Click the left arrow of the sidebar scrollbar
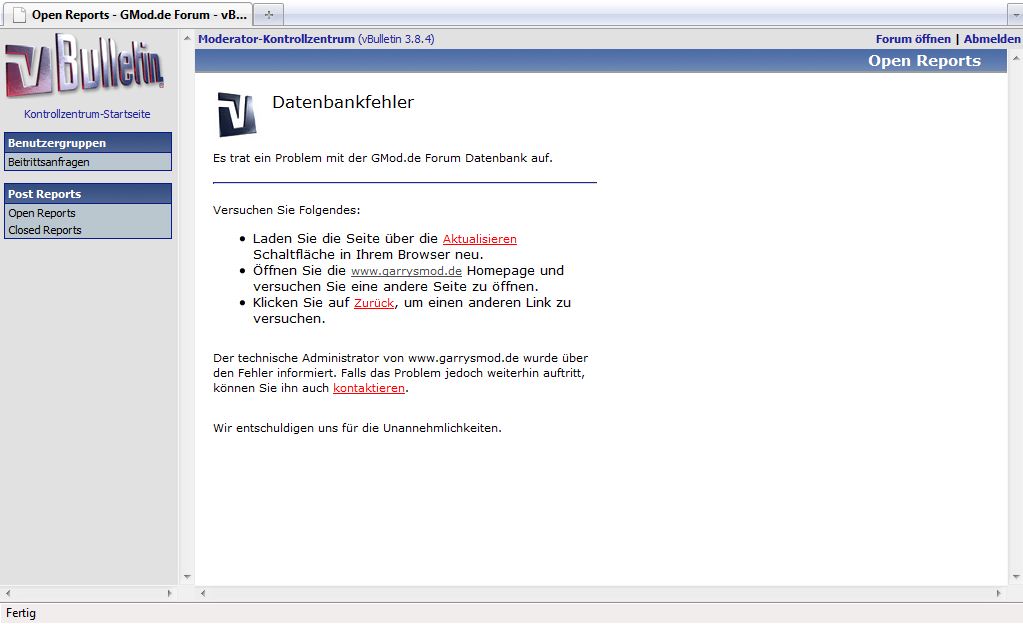Viewport: 1023px width, 624px height. (x=7, y=593)
